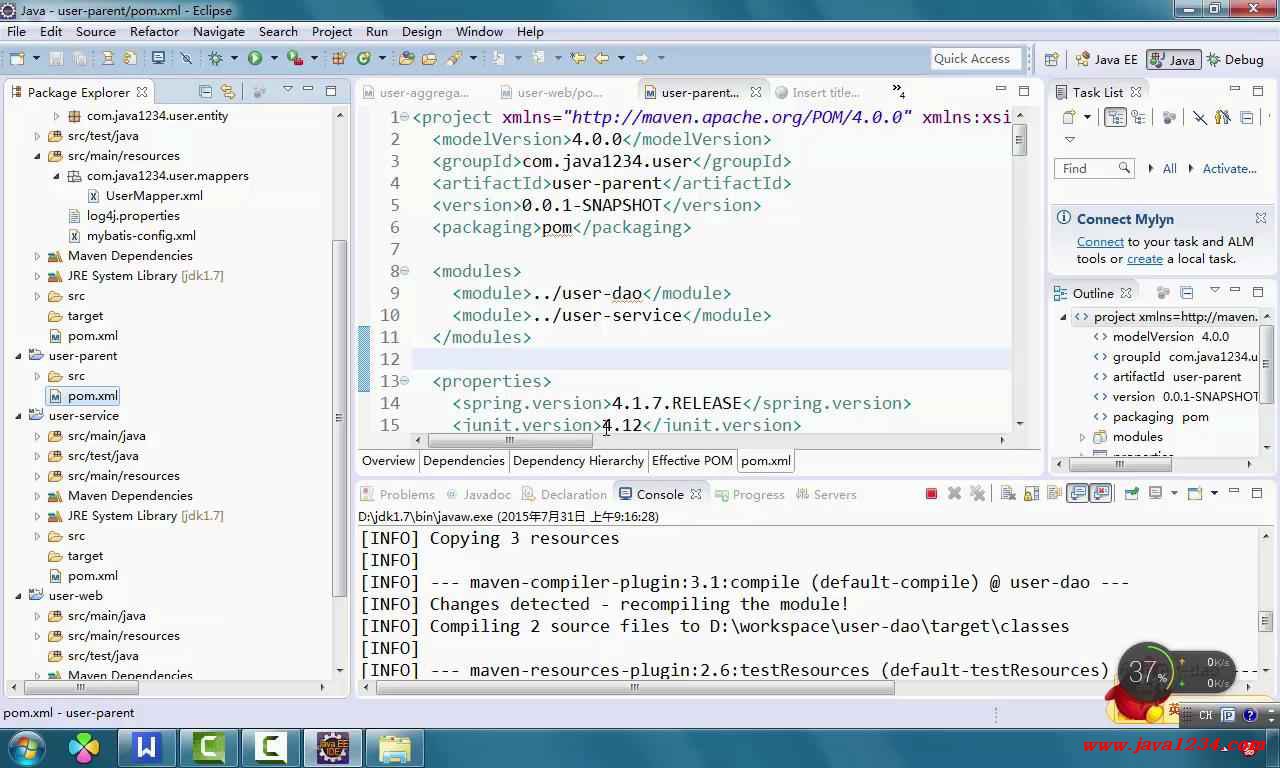Click Collapse All in Task List toolbar
The width and height of the screenshot is (1280, 768).
point(1246,117)
